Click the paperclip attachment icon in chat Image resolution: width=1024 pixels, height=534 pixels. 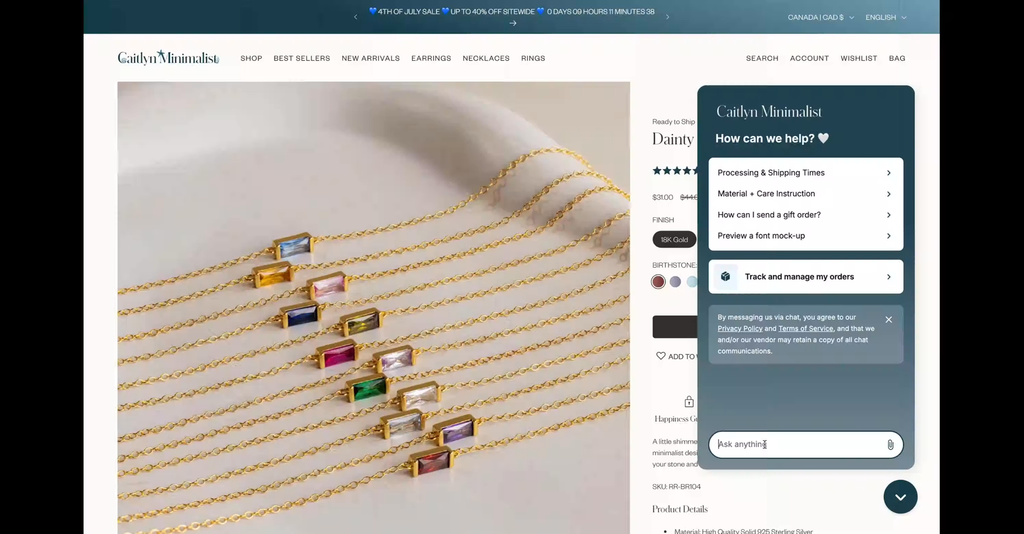coord(890,445)
